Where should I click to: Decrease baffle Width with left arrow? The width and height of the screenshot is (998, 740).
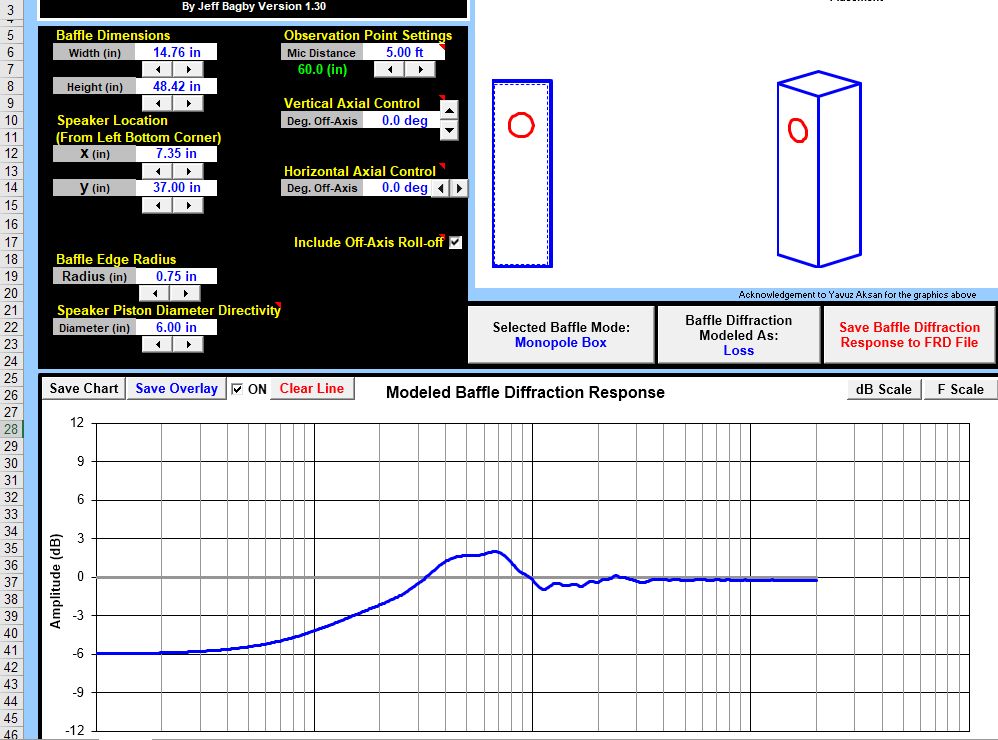coord(157,69)
